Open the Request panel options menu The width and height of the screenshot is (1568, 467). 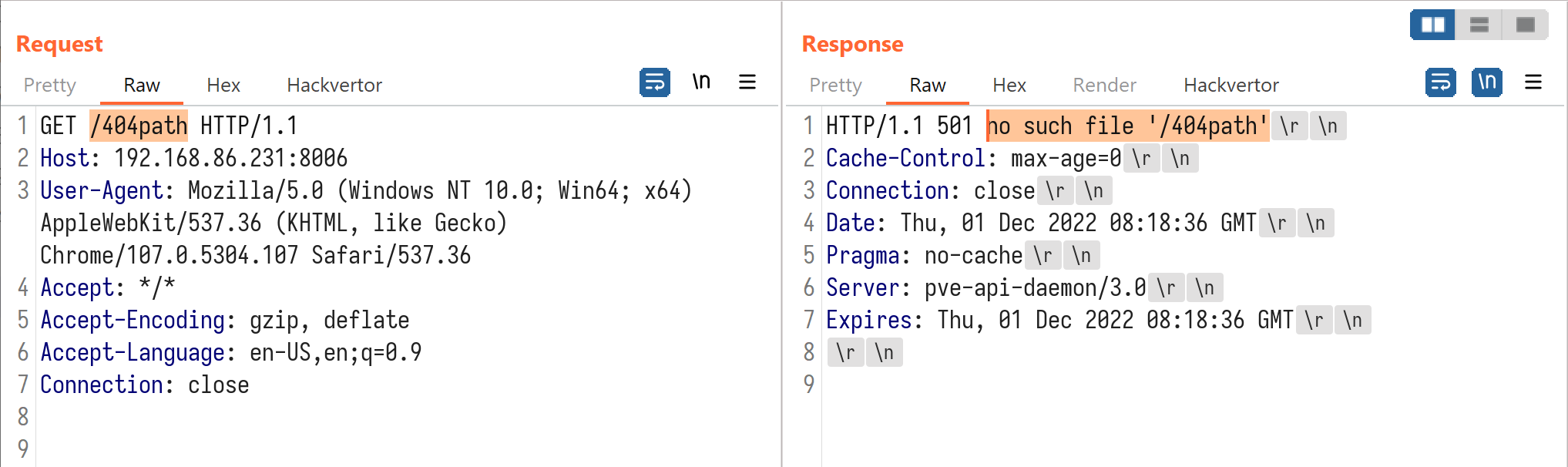[x=747, y=82]
